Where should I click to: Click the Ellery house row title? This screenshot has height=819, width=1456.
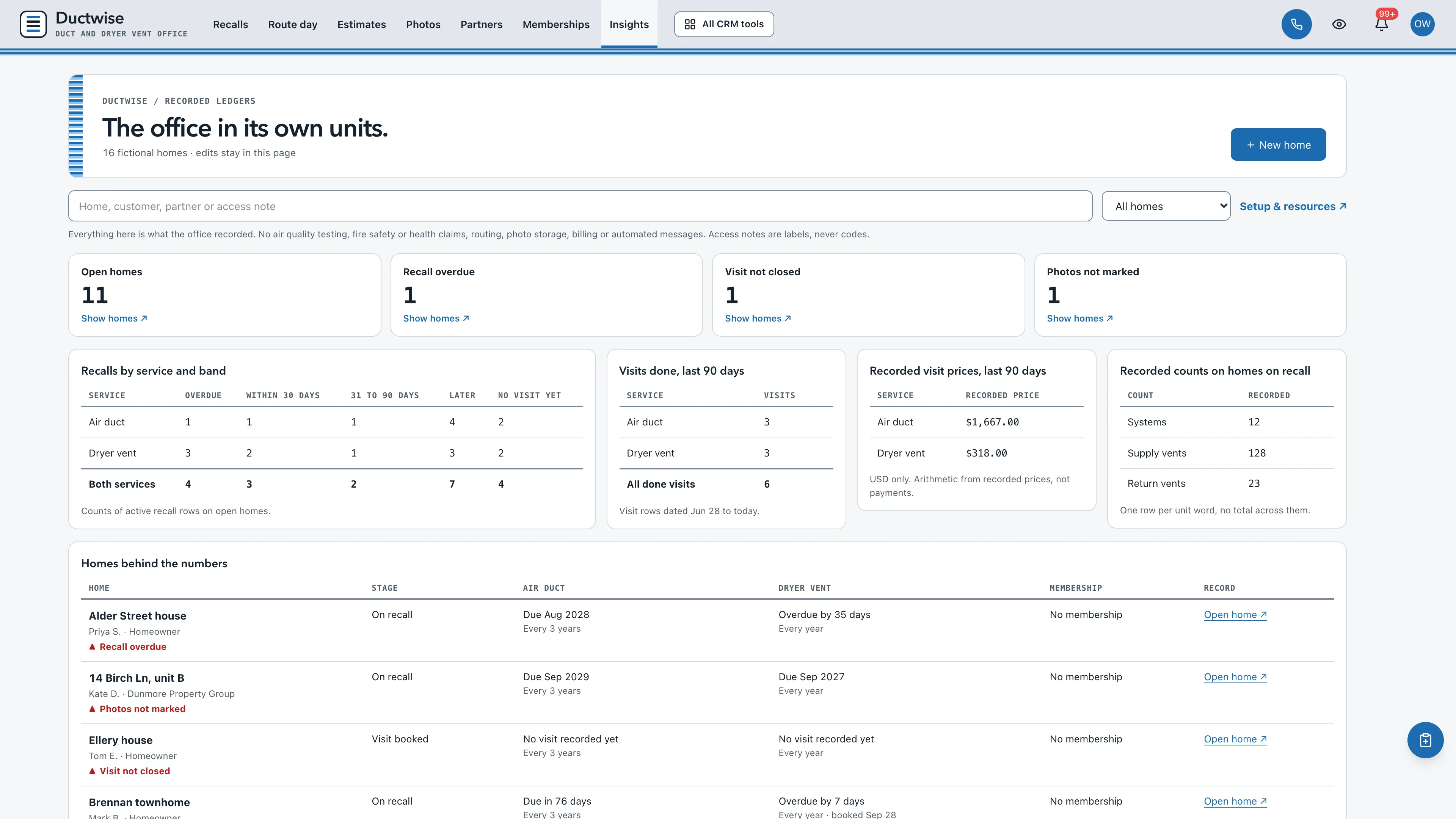coord(121,740)
